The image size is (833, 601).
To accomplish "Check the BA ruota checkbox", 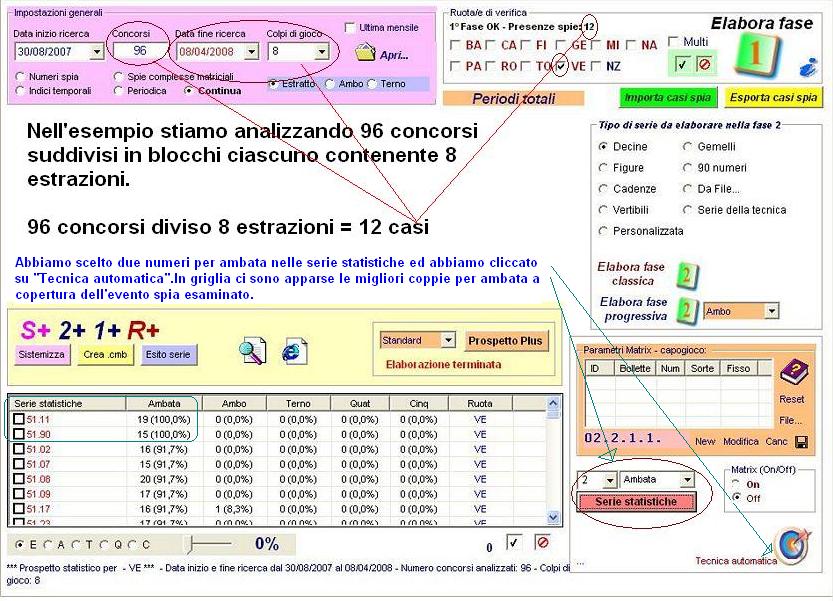I will (455, 45).
